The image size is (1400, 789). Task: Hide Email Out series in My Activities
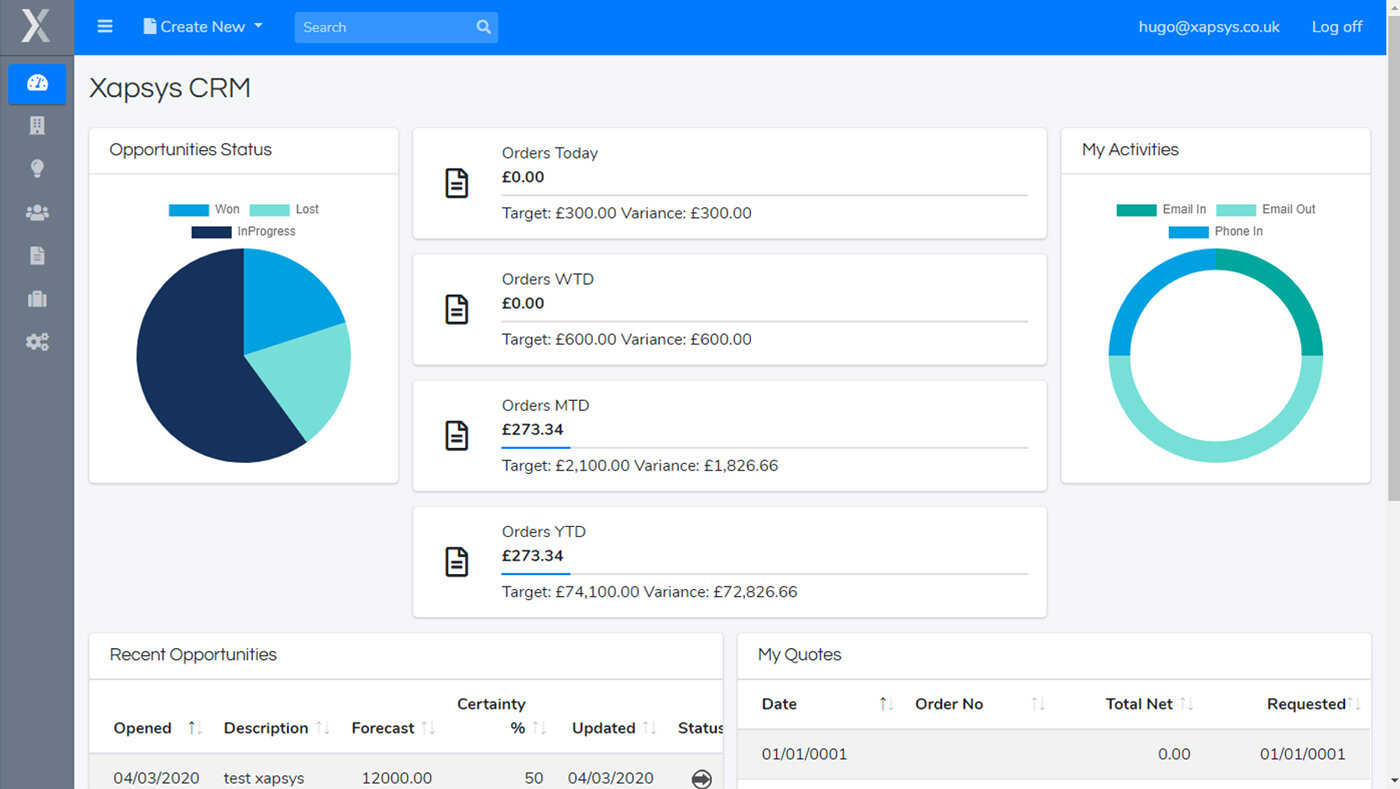point(1266,210)
